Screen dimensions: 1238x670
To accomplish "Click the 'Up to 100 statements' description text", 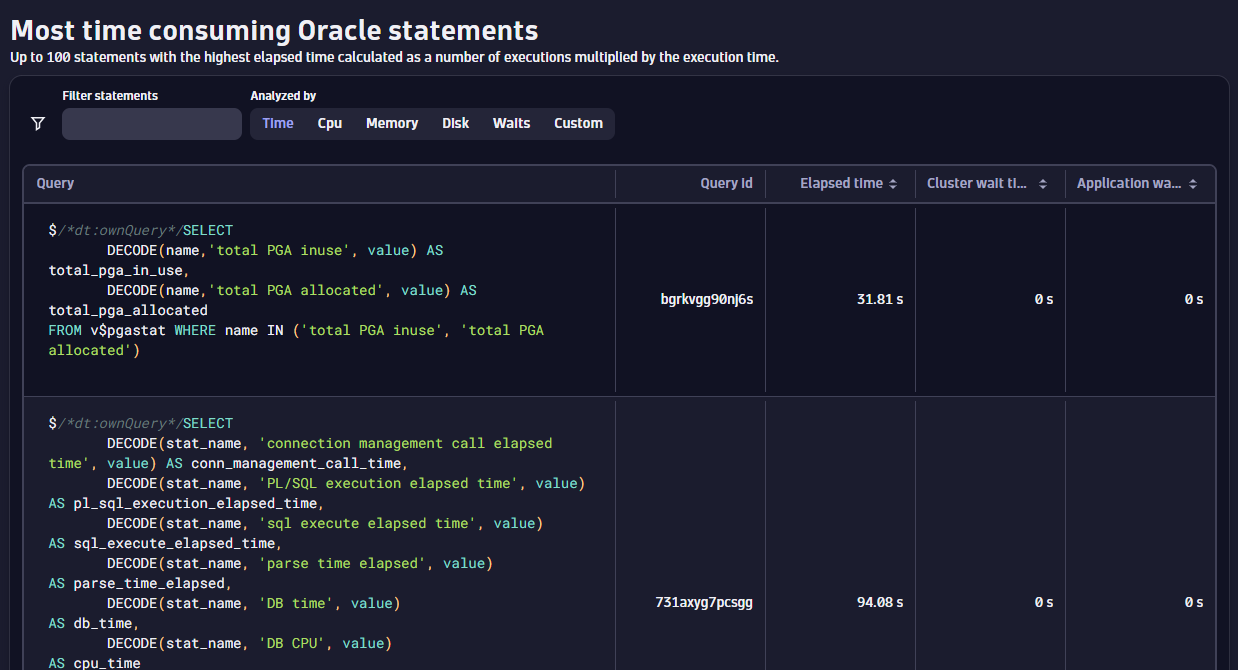I will click(x=394, y=57).
